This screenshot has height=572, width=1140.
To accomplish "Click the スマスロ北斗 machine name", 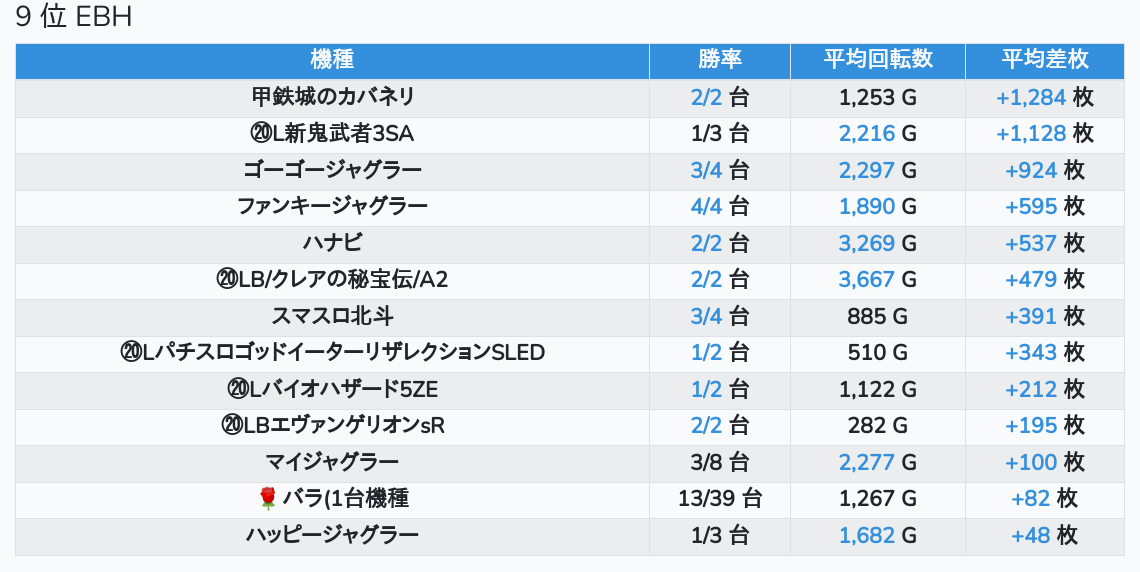I will (x=332, y=316).
